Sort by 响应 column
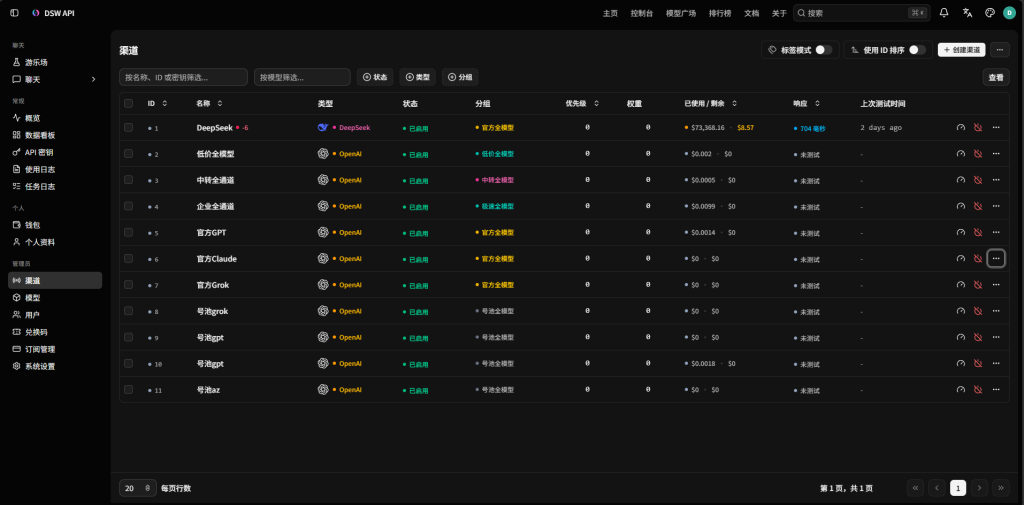 807,103
